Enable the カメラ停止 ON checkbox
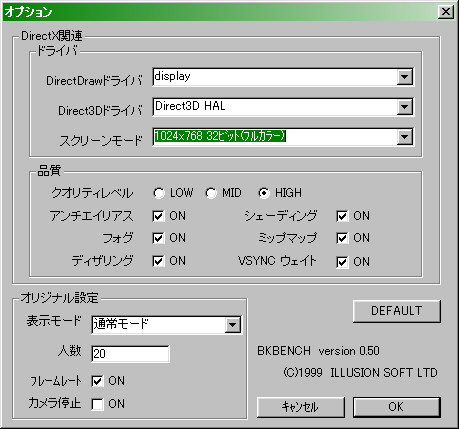 (x=97, y=404)
